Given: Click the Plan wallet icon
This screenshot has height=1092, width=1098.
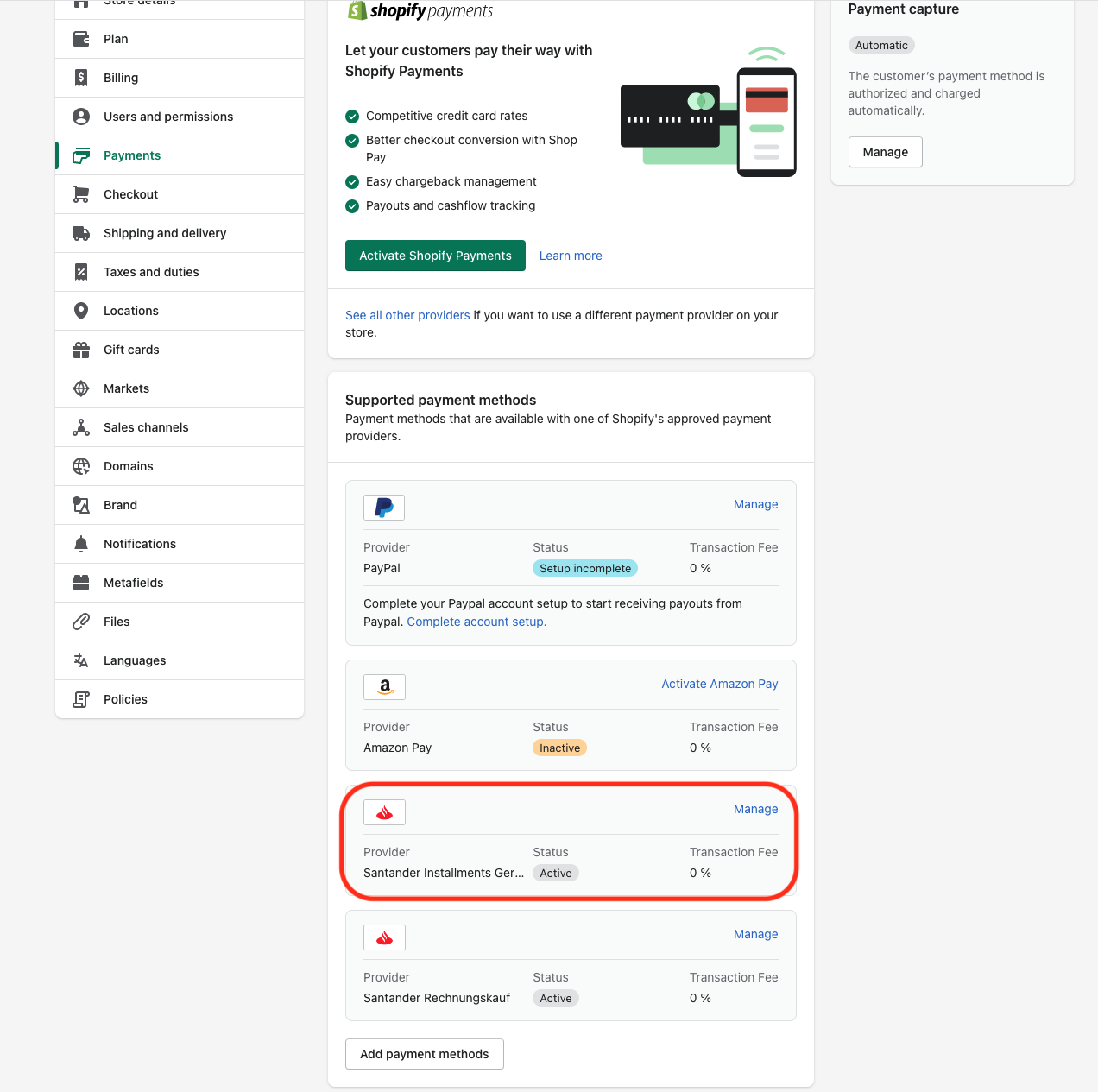Looking at the screenshot, I should [x=81, y=39].
